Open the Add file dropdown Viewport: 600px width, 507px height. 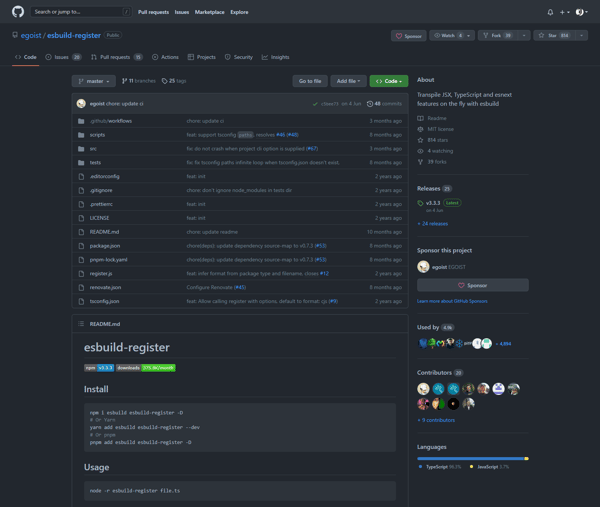tap(348, 81)
